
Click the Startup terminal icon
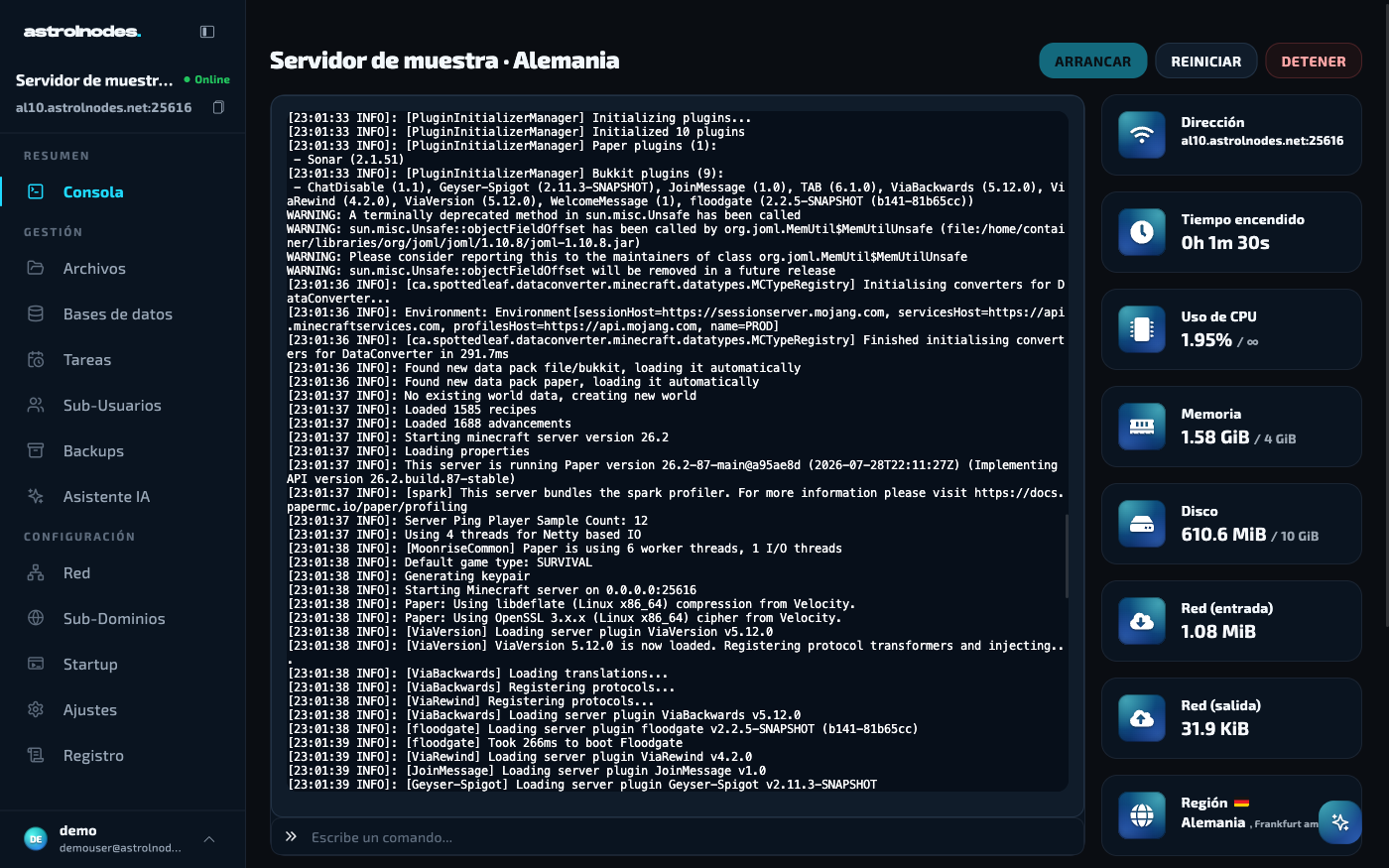[36, 664]
